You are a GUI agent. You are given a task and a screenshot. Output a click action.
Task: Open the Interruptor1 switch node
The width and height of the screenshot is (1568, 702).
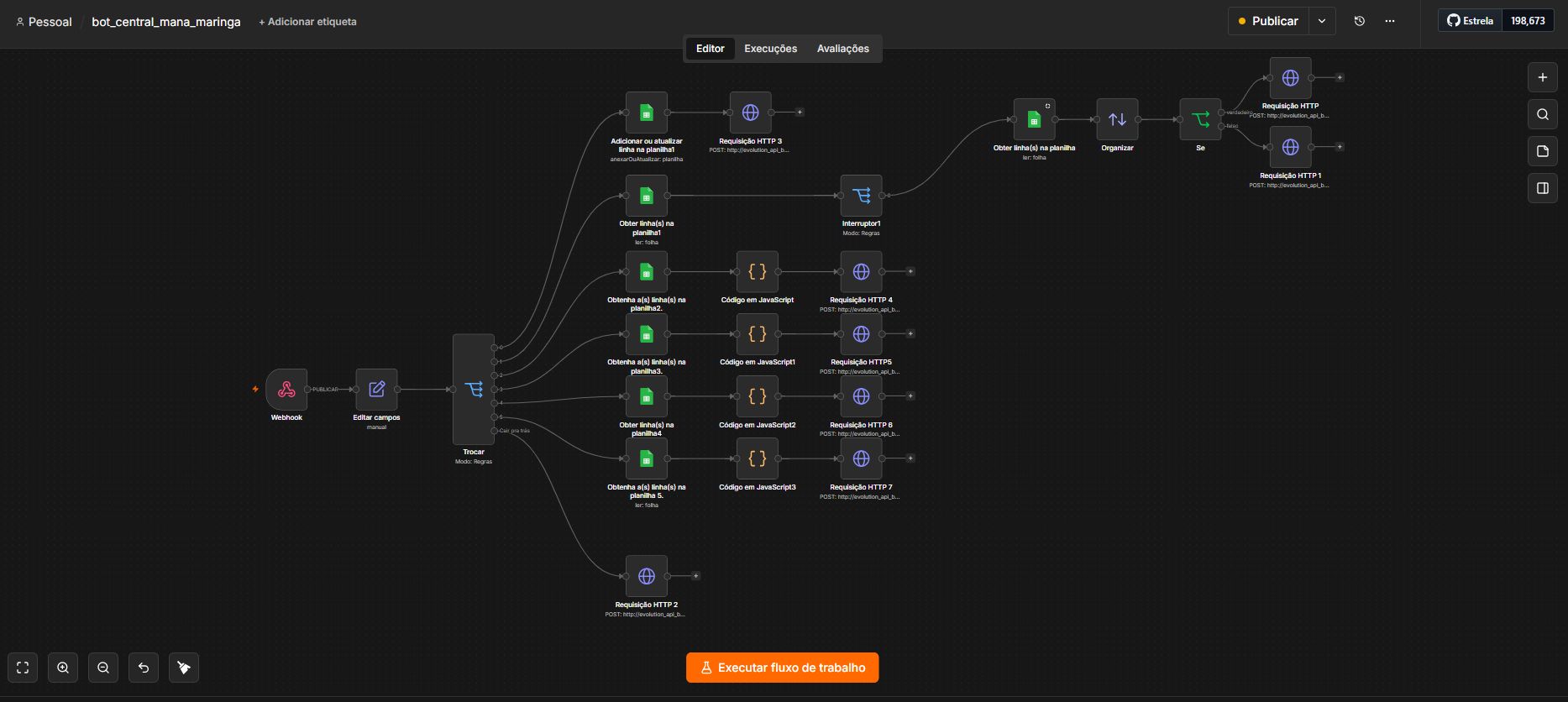click(x=861, y=196)
